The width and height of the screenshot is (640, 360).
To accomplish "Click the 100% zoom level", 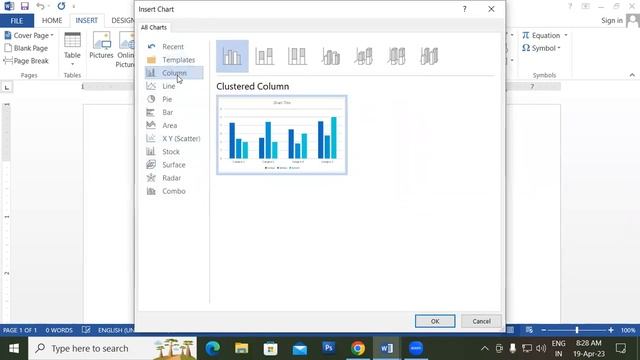I will click(x=628, y=330).
